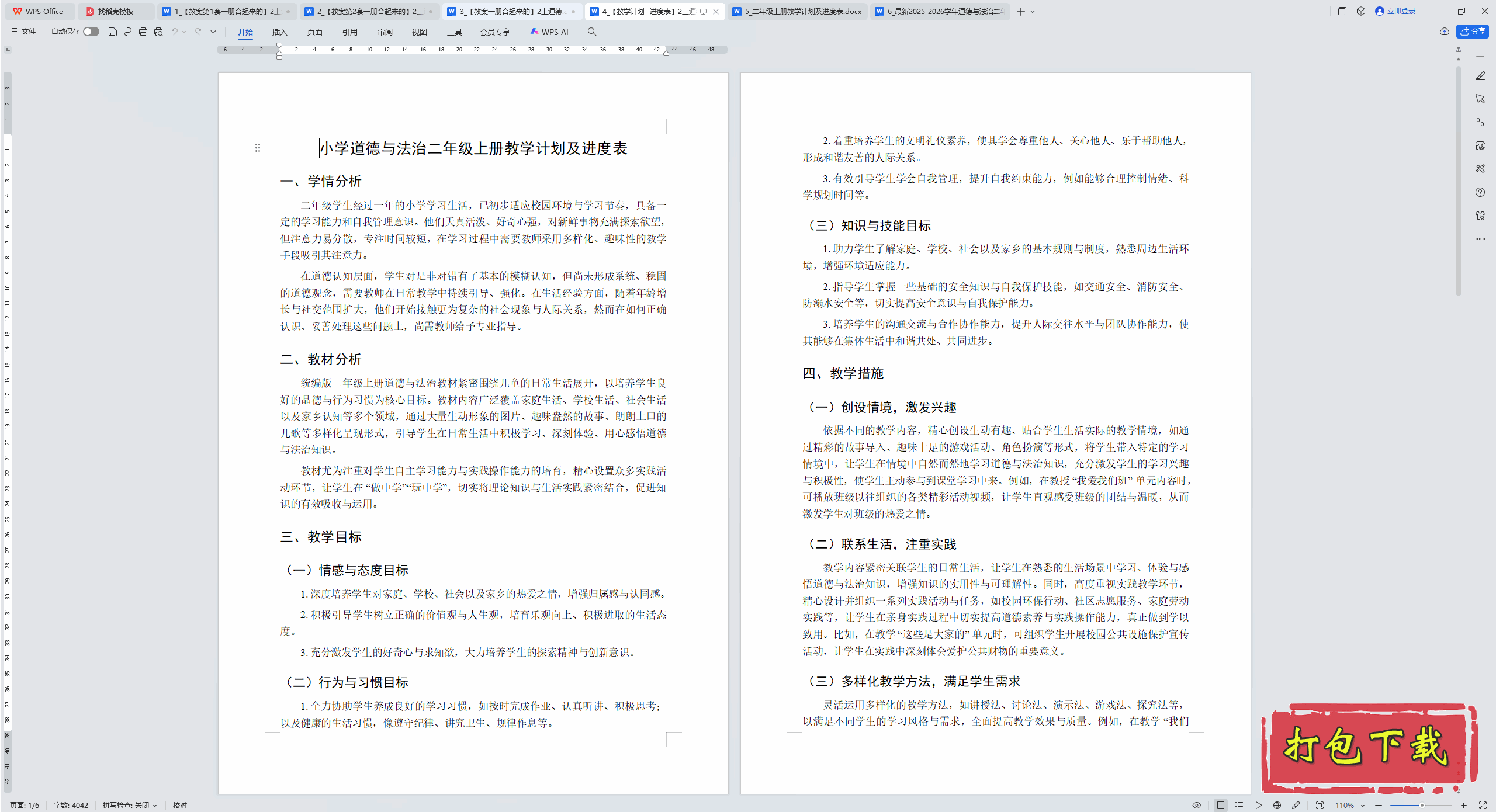Switch to outline view in the status bar
Screen dimensions: 1496x812
pyautogui.click(x=1239, y=805)
